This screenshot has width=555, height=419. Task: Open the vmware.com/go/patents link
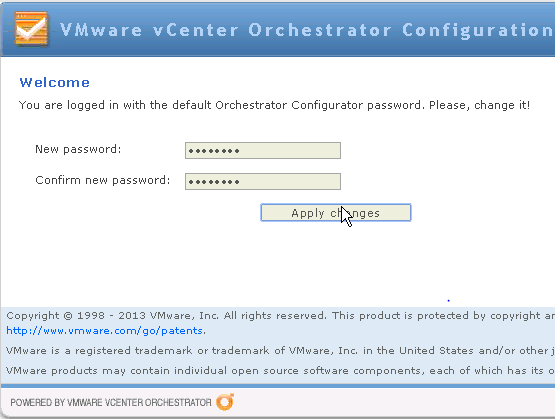(x=106, y=331)
